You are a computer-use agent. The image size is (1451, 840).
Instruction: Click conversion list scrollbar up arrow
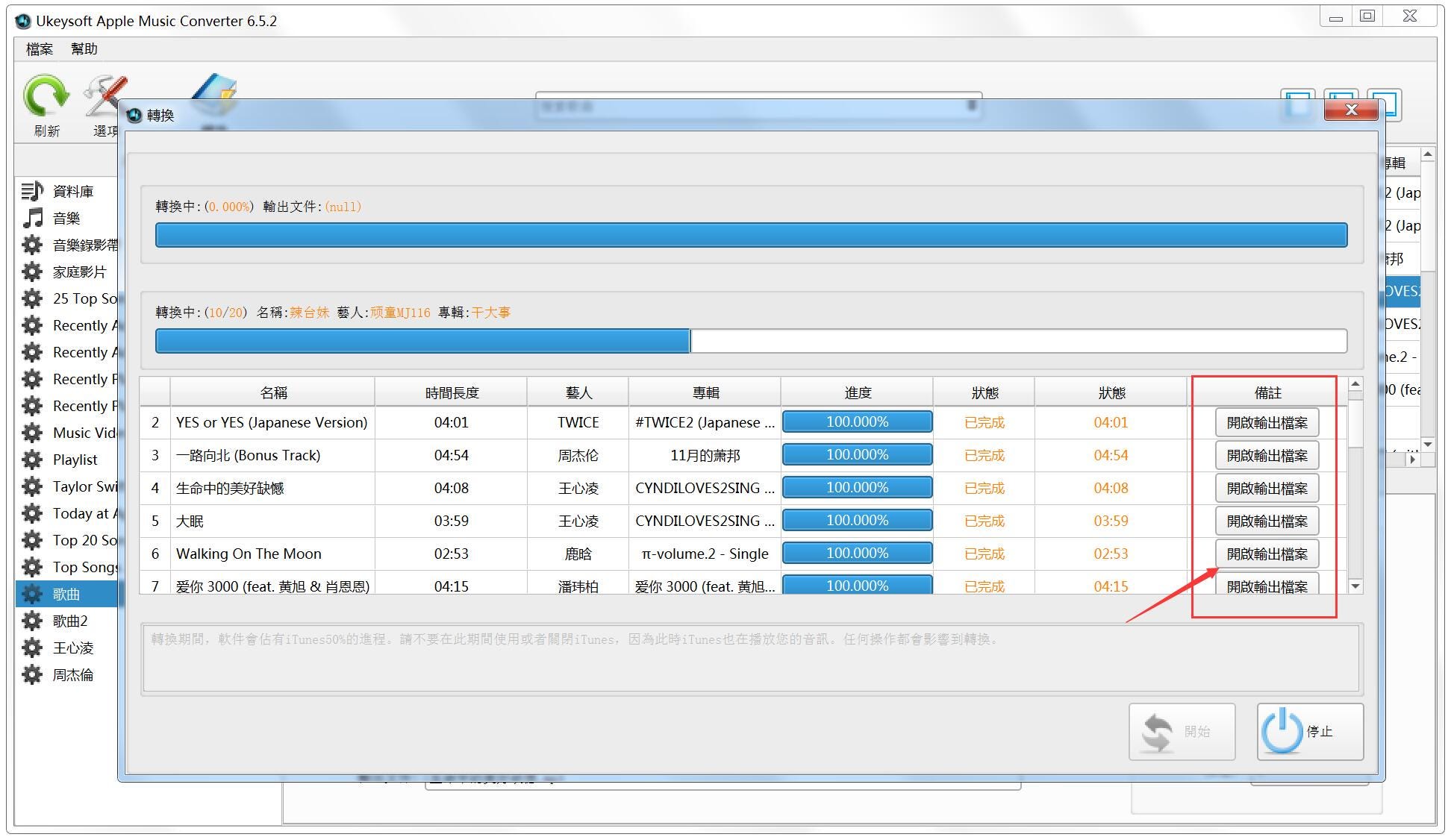pos(1355,385)
